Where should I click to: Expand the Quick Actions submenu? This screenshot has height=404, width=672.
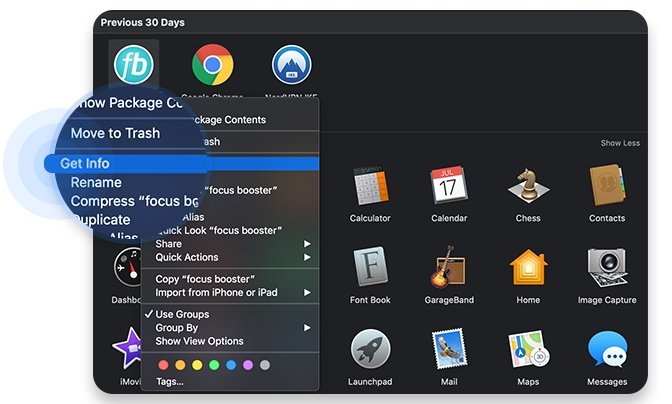229,257
